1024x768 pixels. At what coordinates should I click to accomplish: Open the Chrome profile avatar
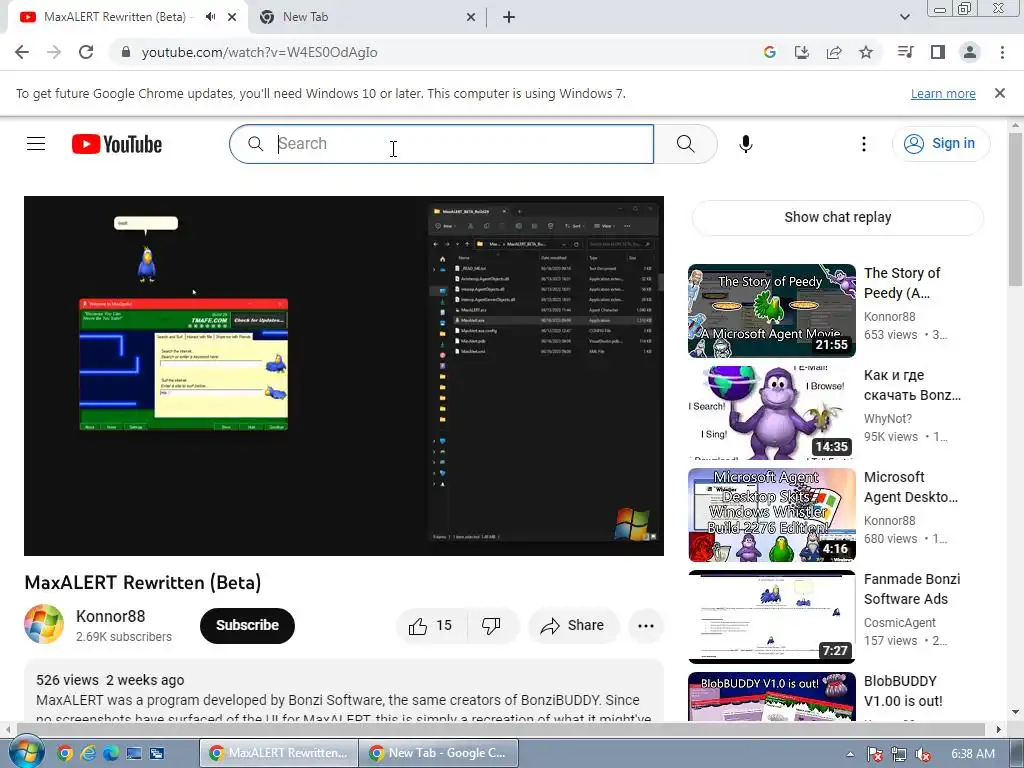(970, 52)
